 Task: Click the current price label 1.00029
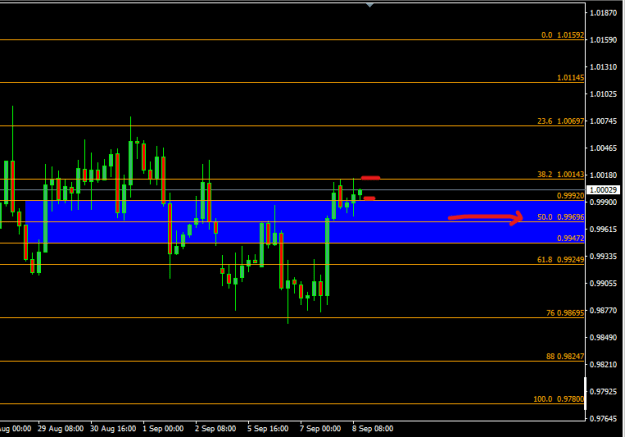coord(603,190)
